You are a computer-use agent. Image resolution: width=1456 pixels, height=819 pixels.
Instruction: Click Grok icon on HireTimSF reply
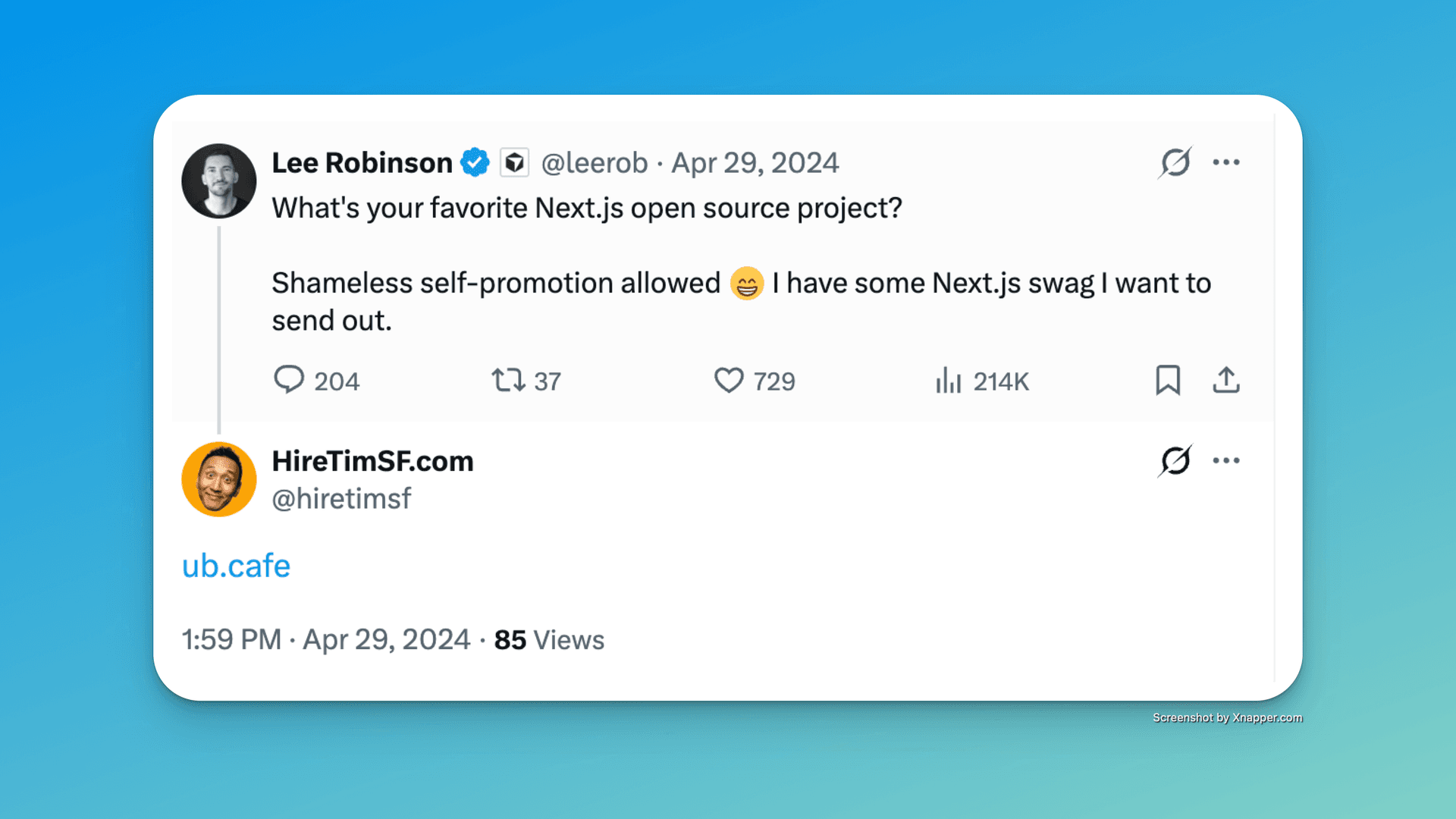[x=1175, y=460]
